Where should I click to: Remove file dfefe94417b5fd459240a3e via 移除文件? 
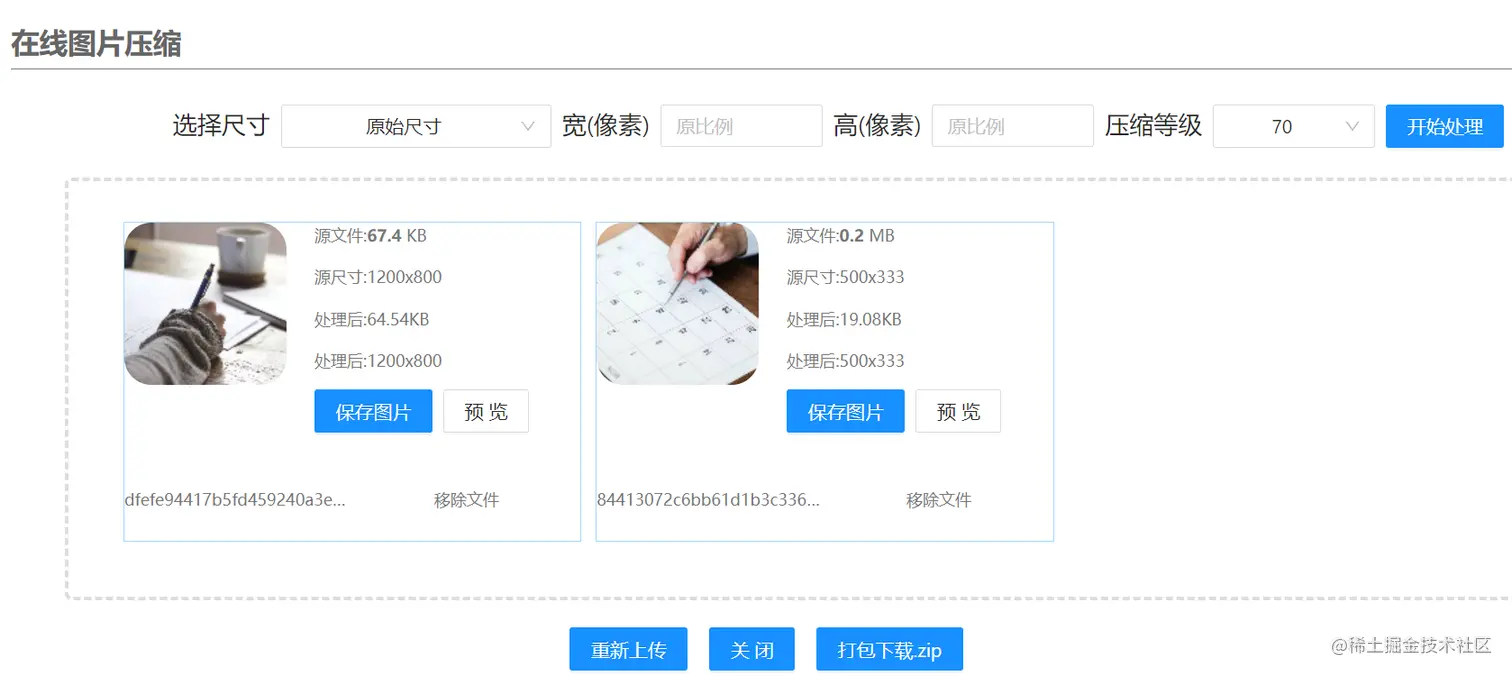coord(466,500)
